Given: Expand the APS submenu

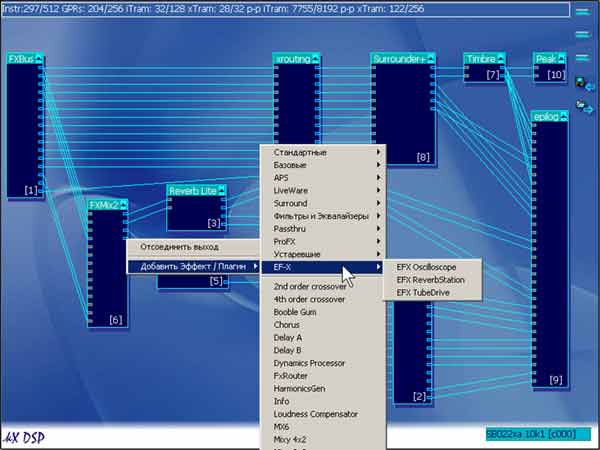Looking at the screenshot, I should tap(323, 178).
